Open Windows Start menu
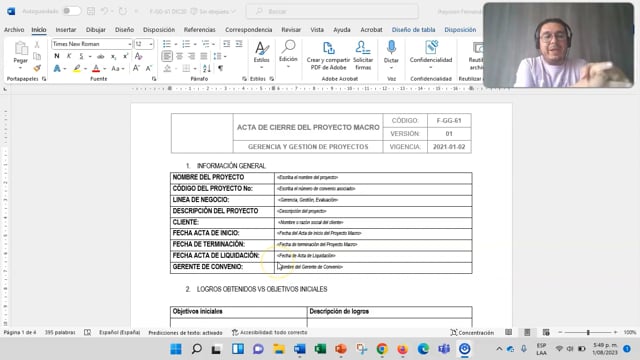Screen dimensions: 640x360 (176, 349)
